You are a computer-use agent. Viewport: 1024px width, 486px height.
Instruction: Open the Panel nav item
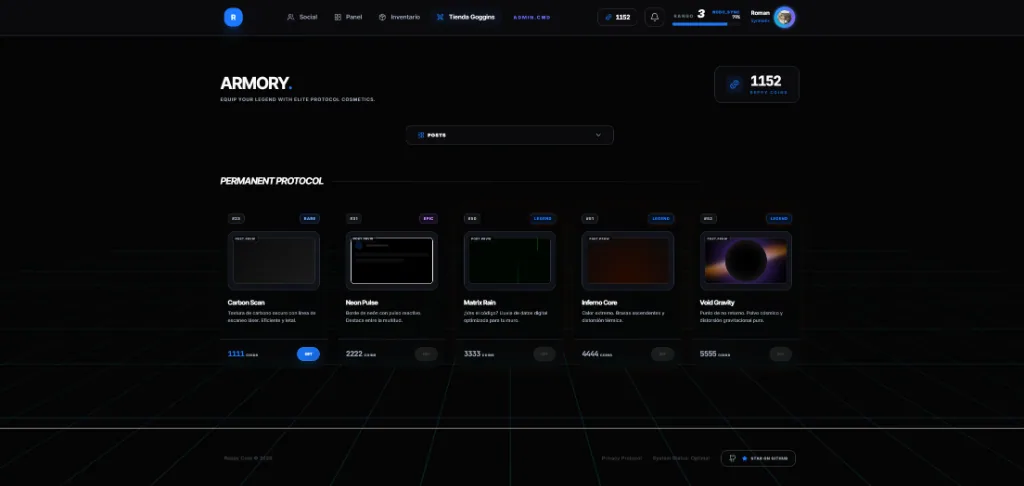(348, 17)
